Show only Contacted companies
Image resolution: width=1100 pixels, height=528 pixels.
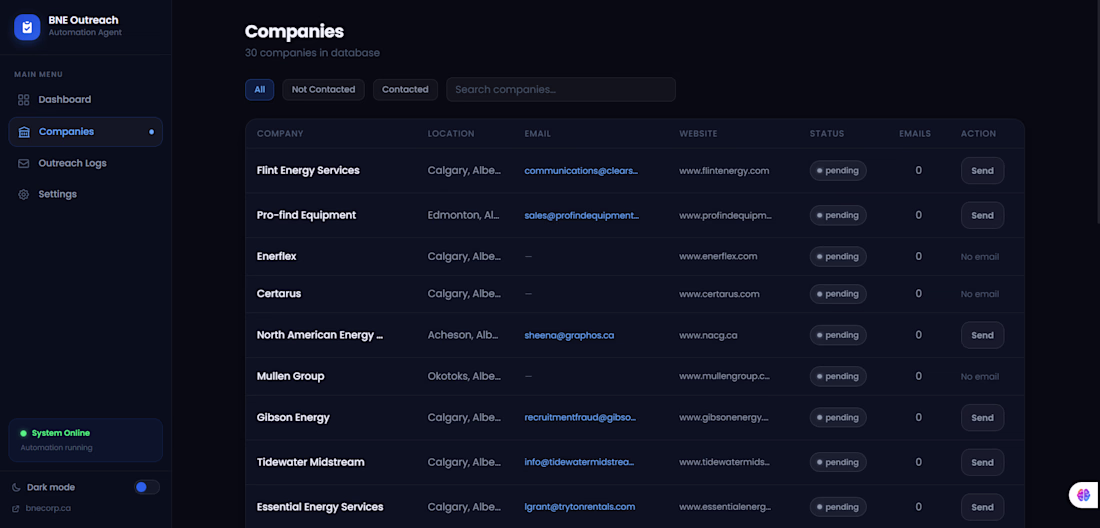click(x=405, y=90)
